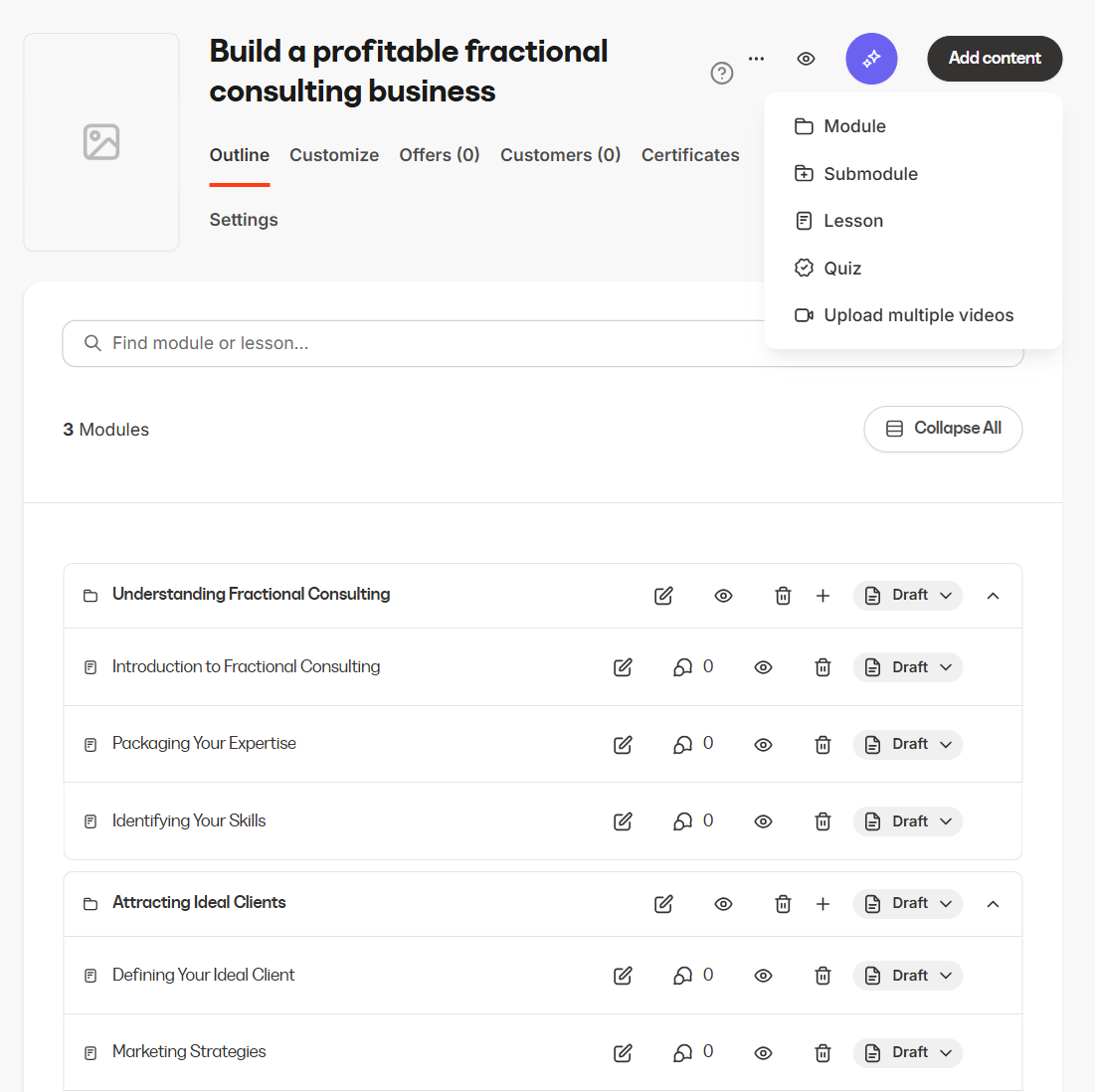Open the Offers (0) tab
Screen dimensions: 1095x1092
440,155
